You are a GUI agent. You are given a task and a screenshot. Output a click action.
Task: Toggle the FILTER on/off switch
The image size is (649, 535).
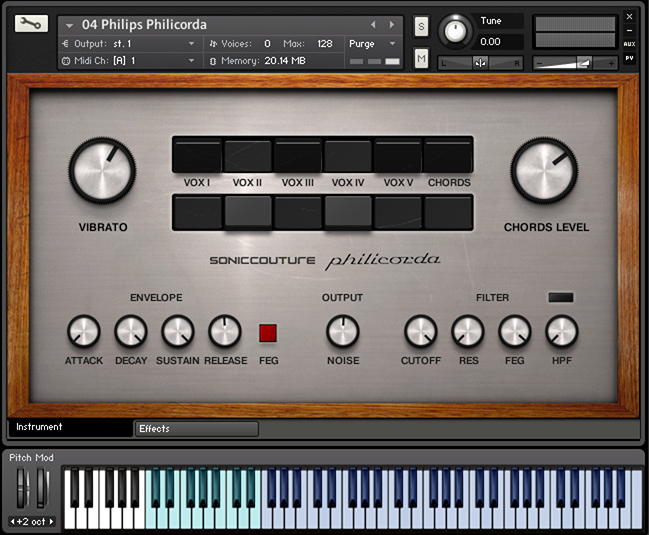coord(561,297)
